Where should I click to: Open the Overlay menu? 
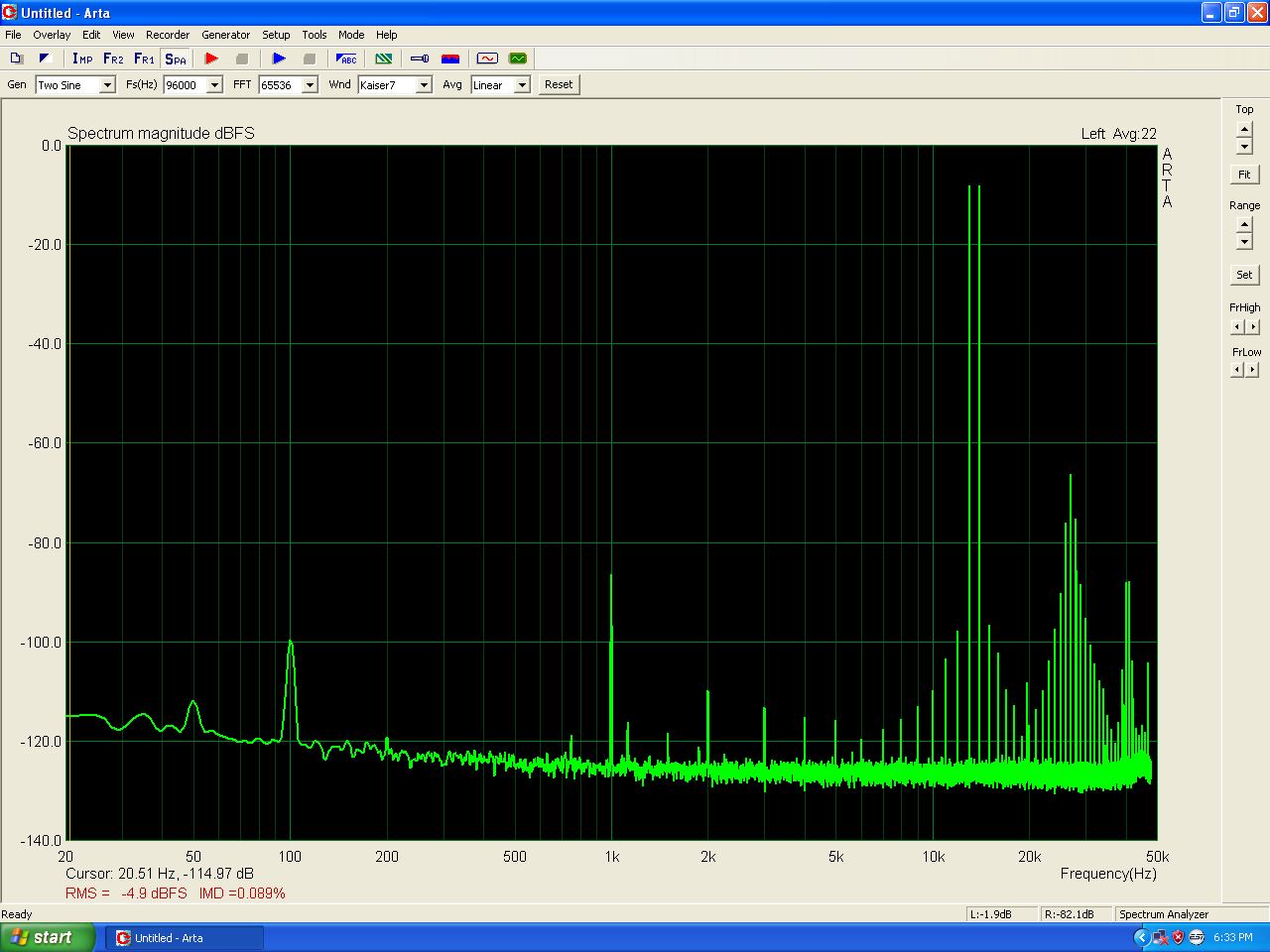tap(52, 35)
